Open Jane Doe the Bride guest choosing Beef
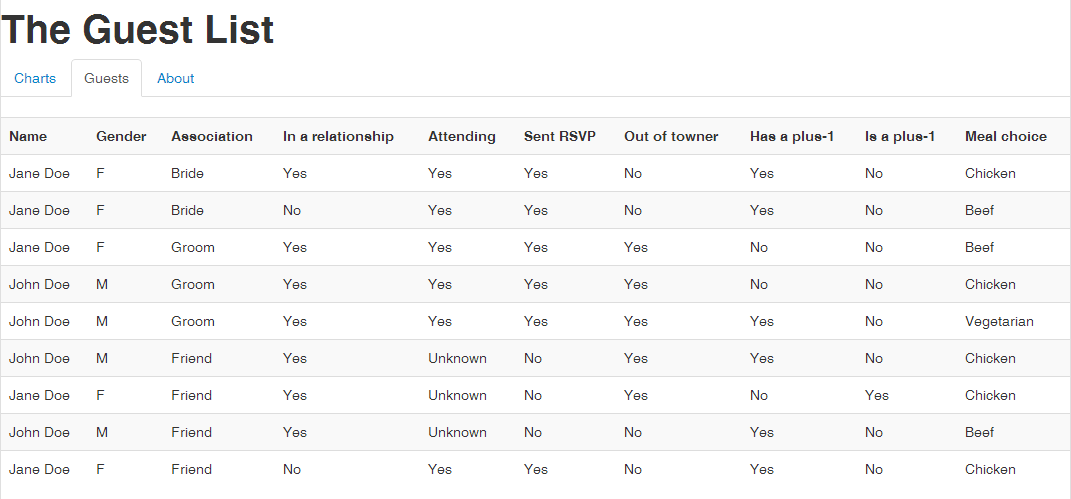1071x499 pixels. (40, 210)
